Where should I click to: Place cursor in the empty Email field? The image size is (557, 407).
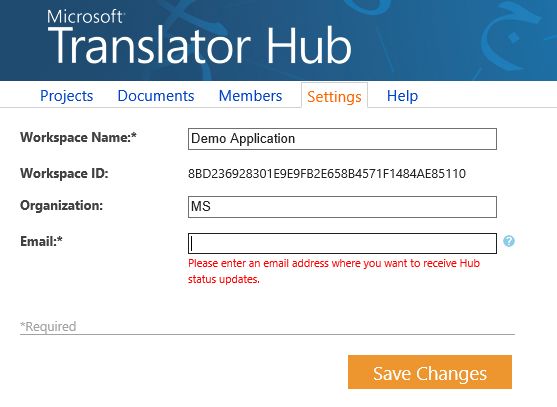(x=342, y=243)
